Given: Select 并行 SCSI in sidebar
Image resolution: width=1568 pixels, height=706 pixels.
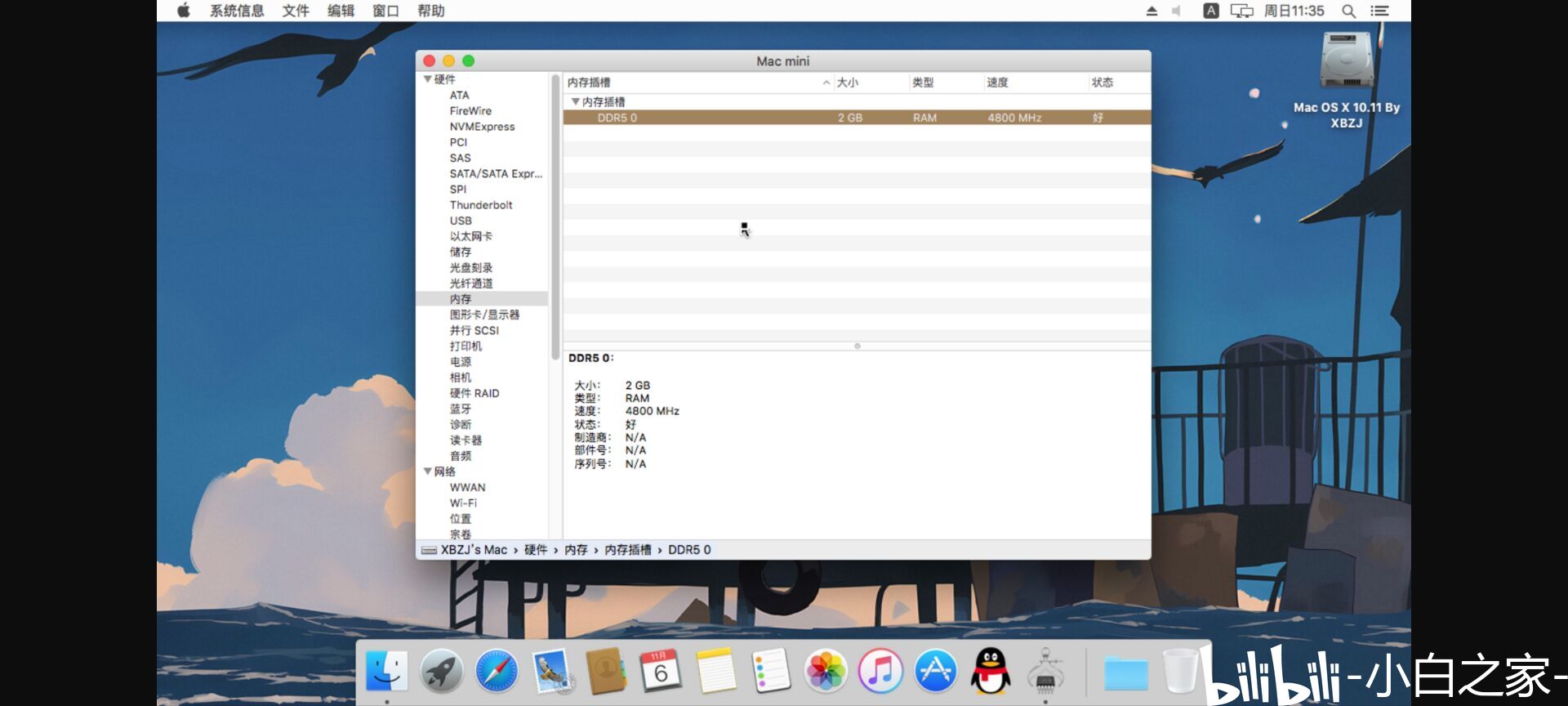Looking at the screenshot, I should click(x=474, y=330).
